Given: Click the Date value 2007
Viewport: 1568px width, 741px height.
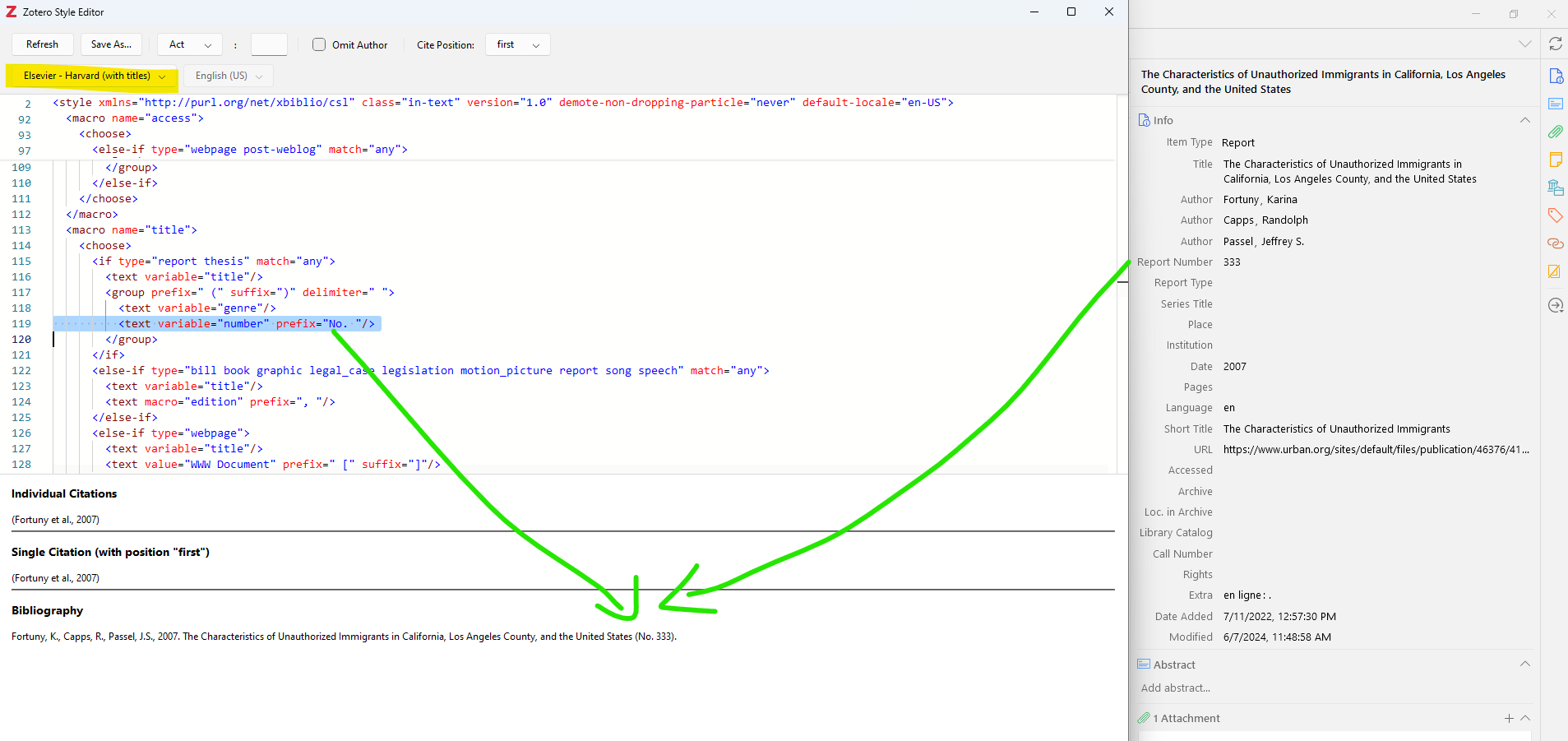Looking at the screenshot, I should tap(1235, 367).
